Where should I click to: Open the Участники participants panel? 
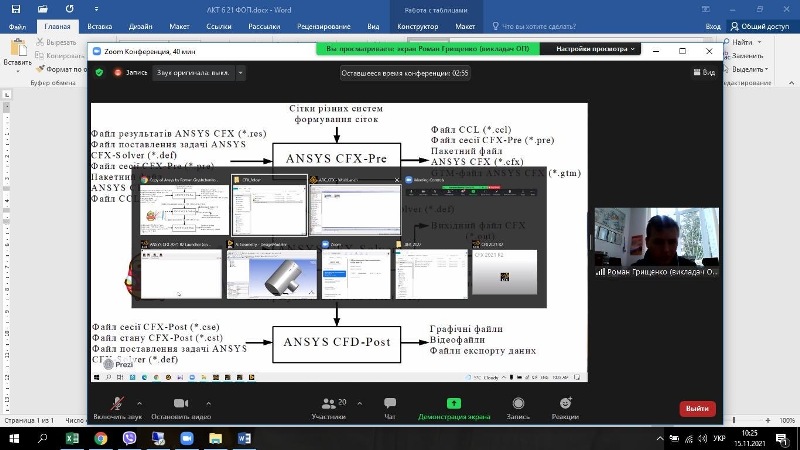point(329,404)
